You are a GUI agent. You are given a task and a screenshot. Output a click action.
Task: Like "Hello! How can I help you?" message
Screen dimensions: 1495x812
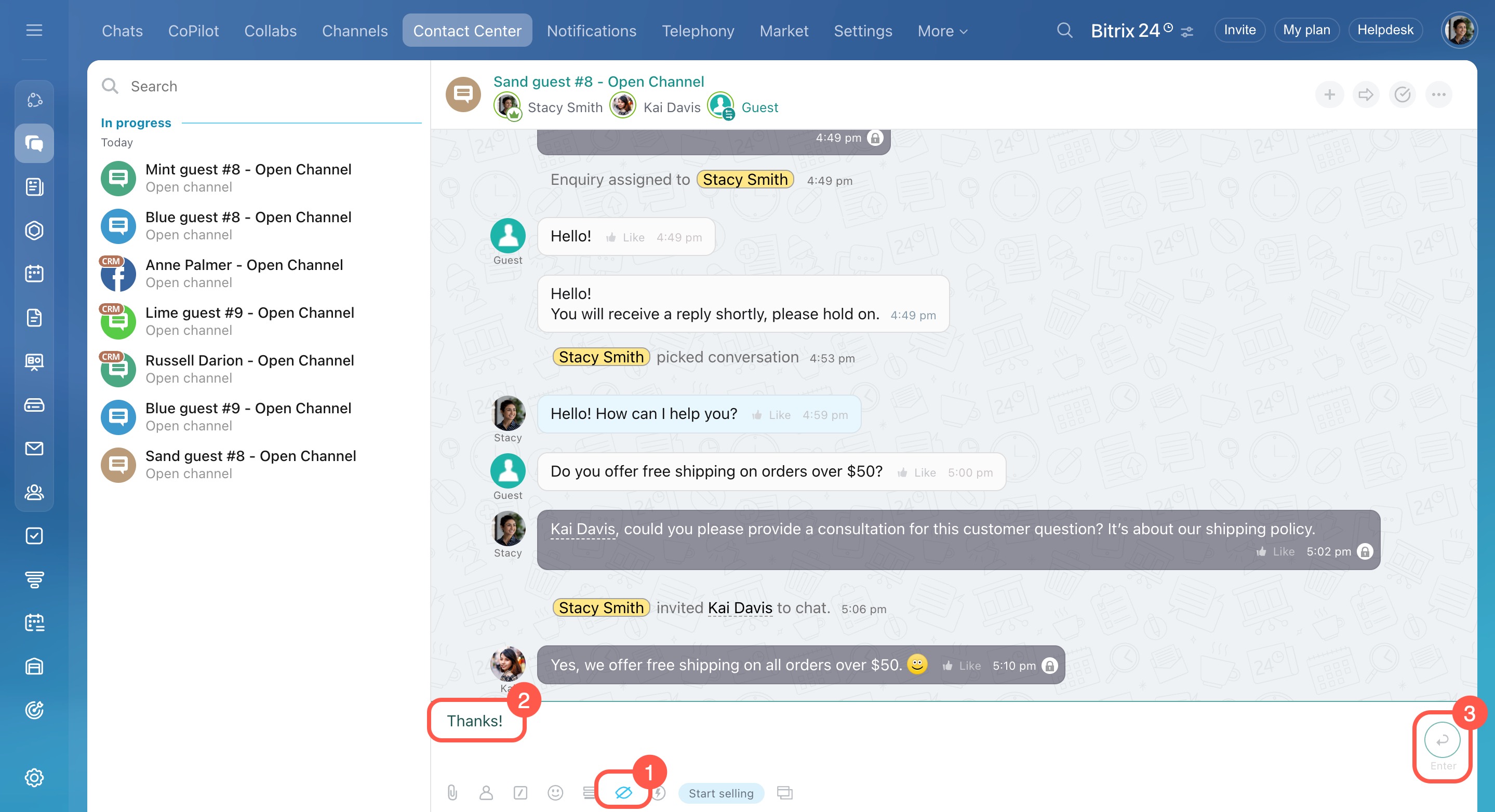pyautogui.click(x=772, y=415)
